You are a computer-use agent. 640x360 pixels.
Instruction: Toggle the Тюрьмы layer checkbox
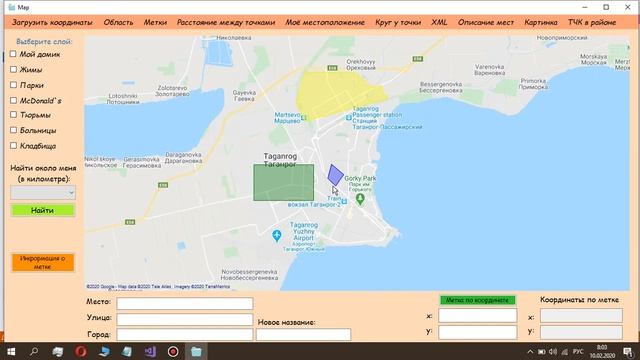[13, 115]
